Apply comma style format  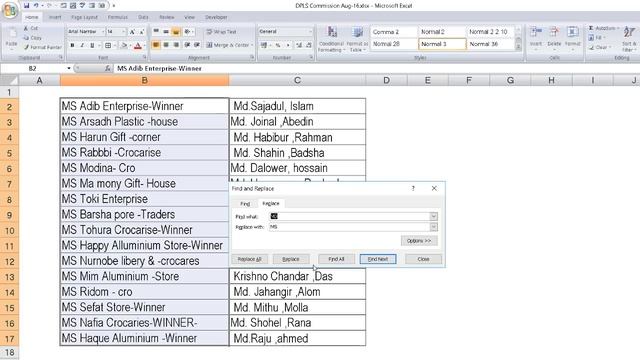click(x=288, y=45)
